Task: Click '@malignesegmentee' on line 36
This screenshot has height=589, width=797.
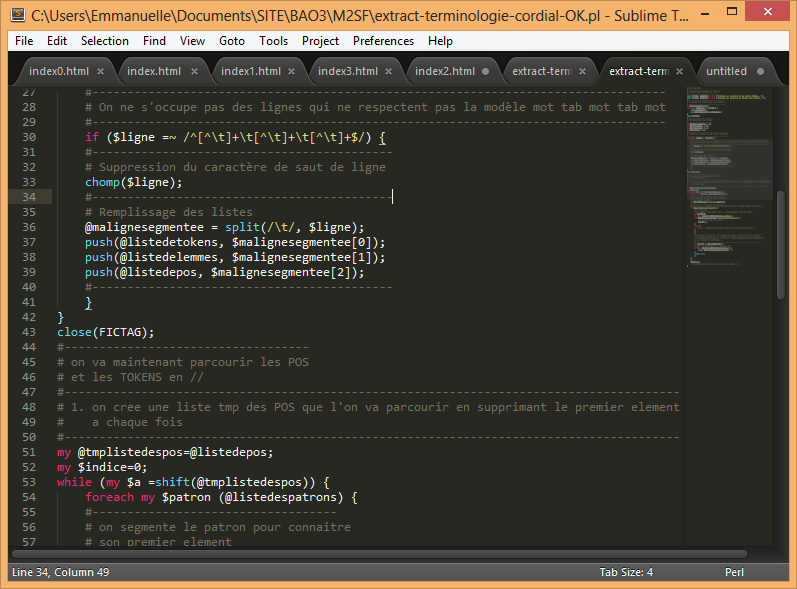Action: 144,227
